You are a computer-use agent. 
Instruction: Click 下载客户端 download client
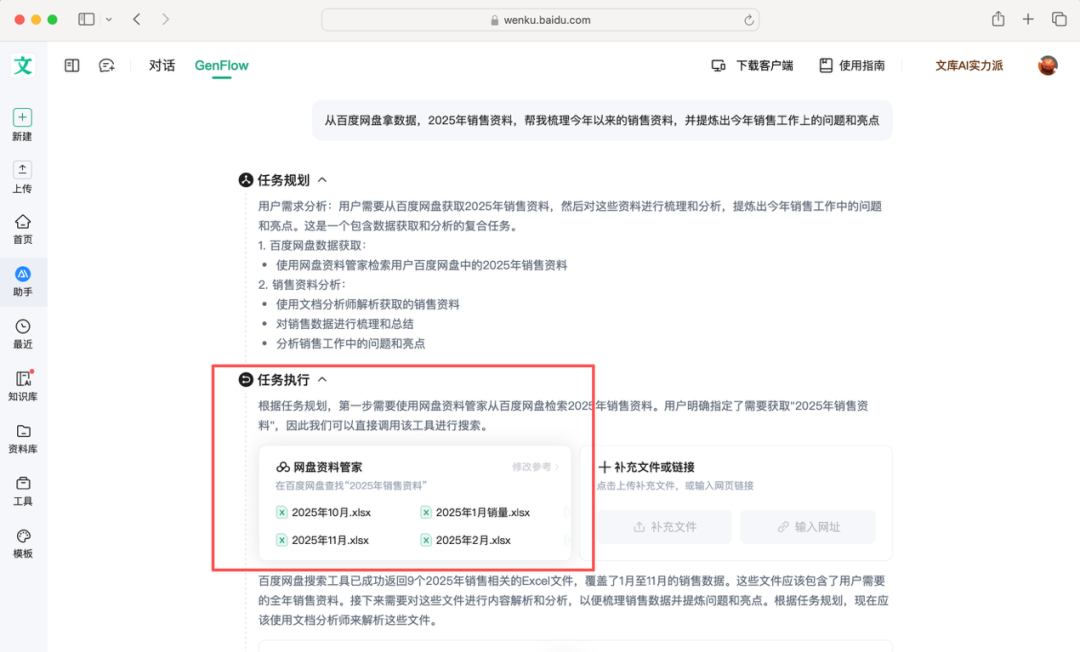click(752, 65)
